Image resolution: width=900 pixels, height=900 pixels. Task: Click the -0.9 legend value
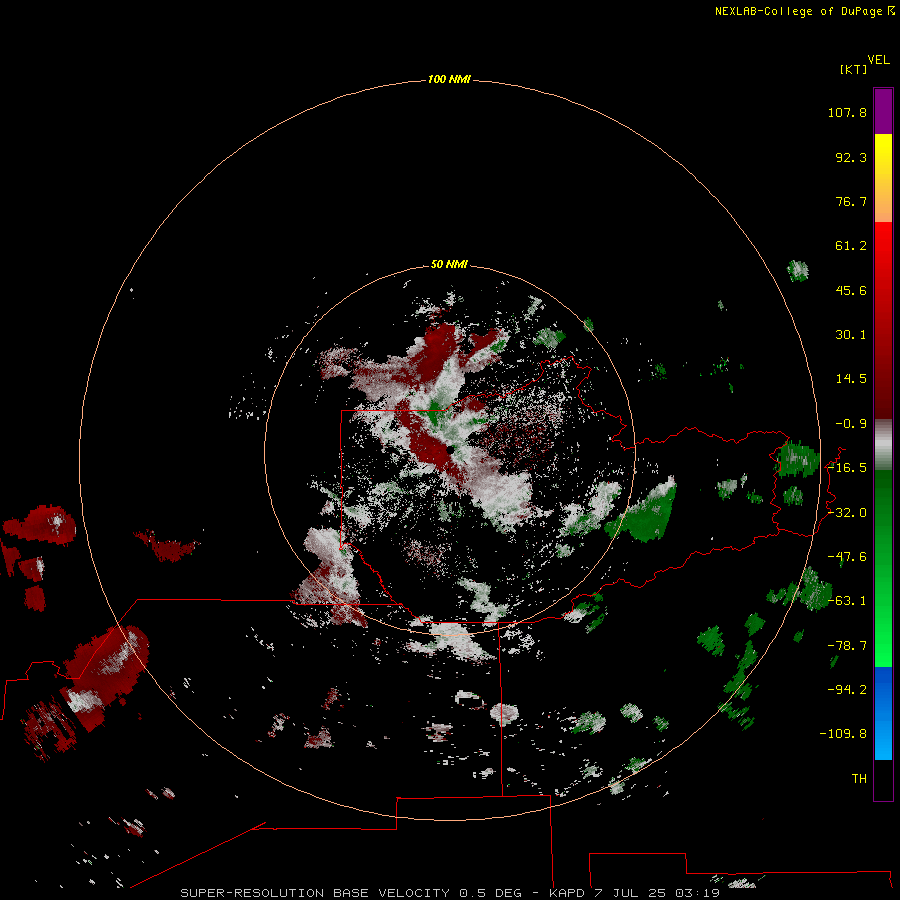851,424
